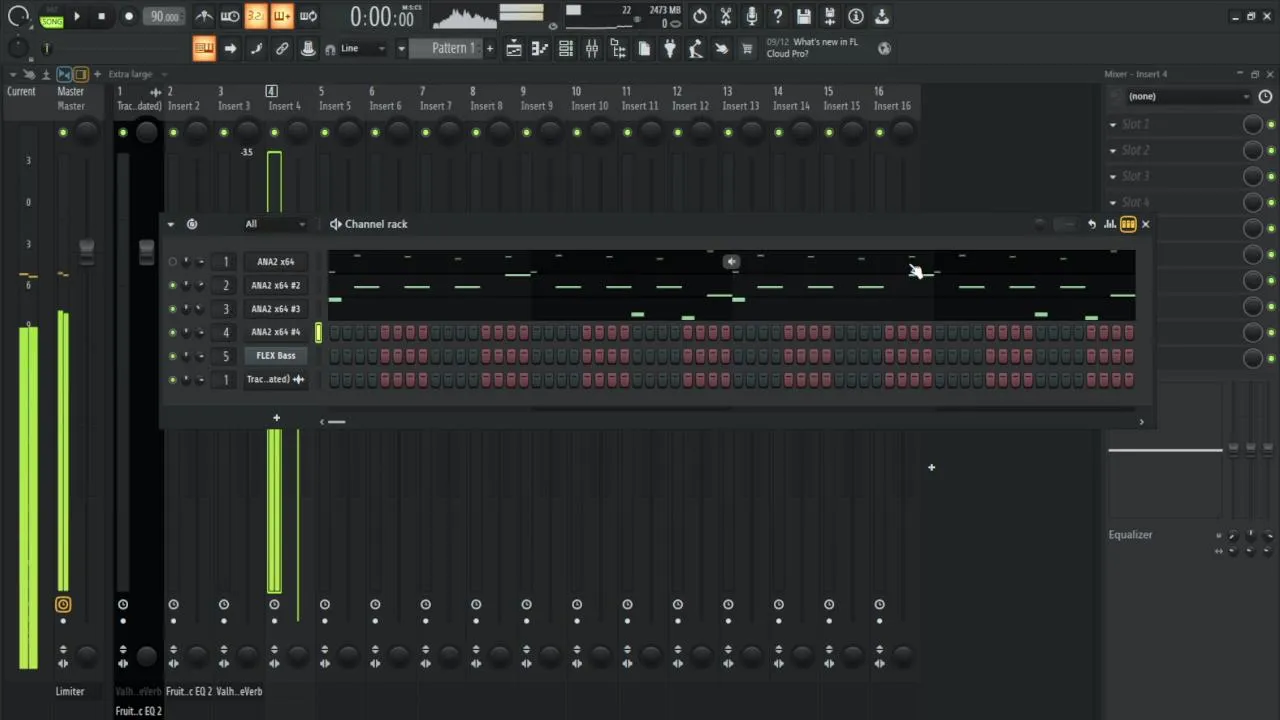Open mixer input (none) dropdown
The height and width of the screenshot is (720, 1280).
(1188, 96)
